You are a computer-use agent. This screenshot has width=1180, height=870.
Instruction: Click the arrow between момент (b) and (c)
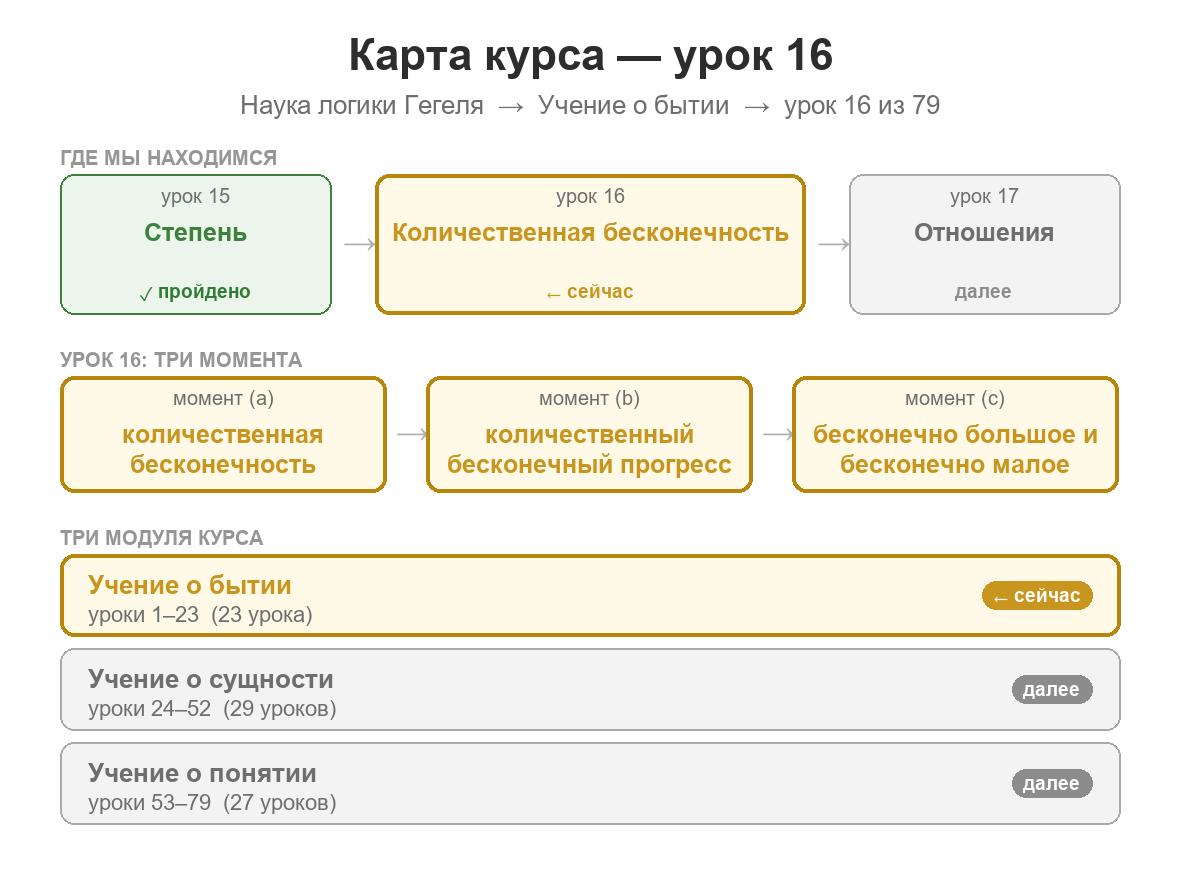pyautogui.click(x=778, y=434)
